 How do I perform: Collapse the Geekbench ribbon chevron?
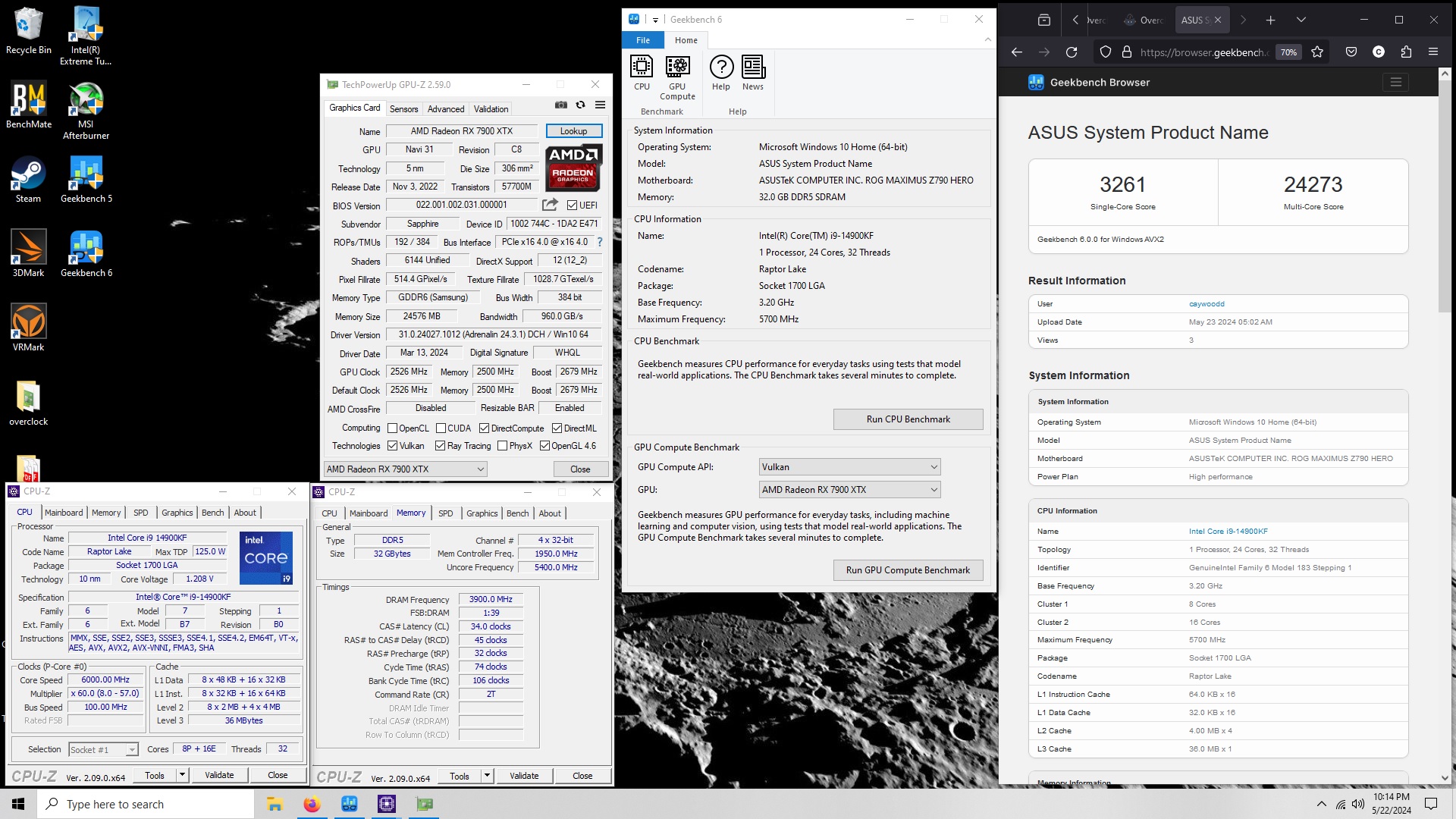click(x=987, y=39)
